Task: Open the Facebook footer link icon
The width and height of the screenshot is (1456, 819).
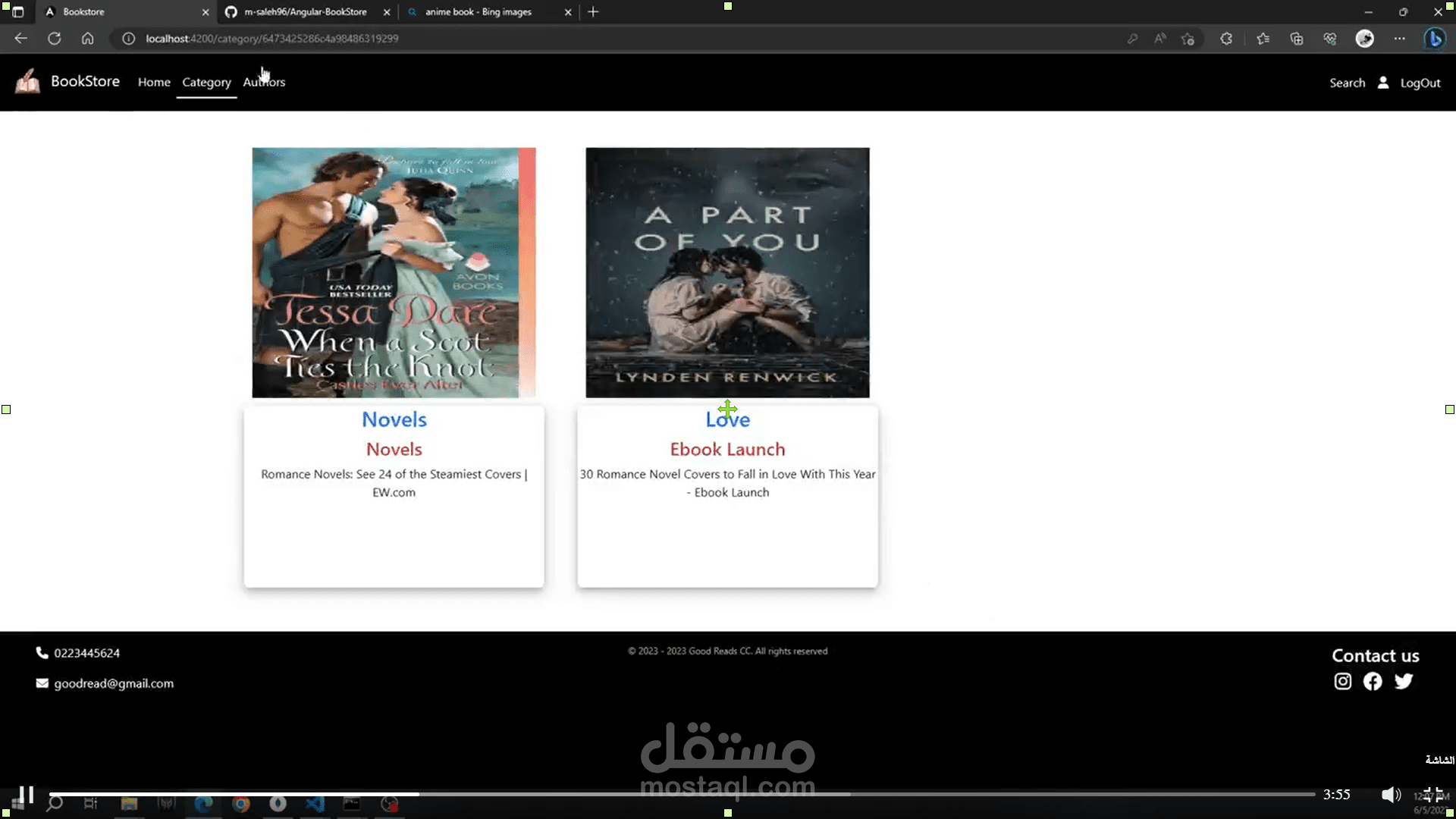Action: (1373, 682)
